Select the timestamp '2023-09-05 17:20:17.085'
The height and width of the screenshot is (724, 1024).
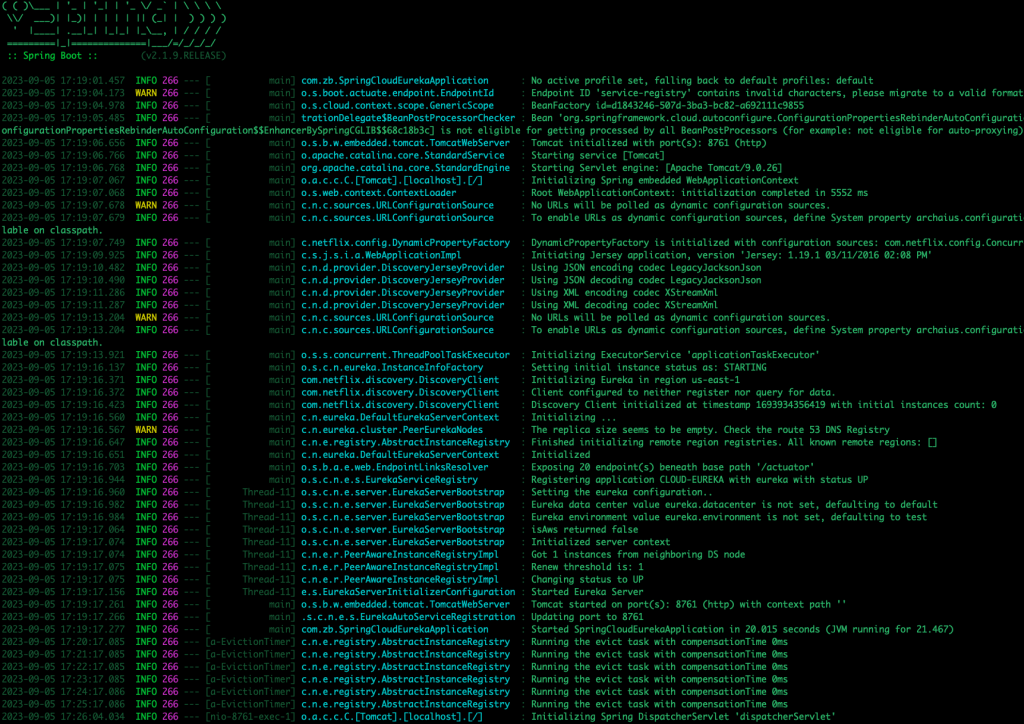pos(63,640)
